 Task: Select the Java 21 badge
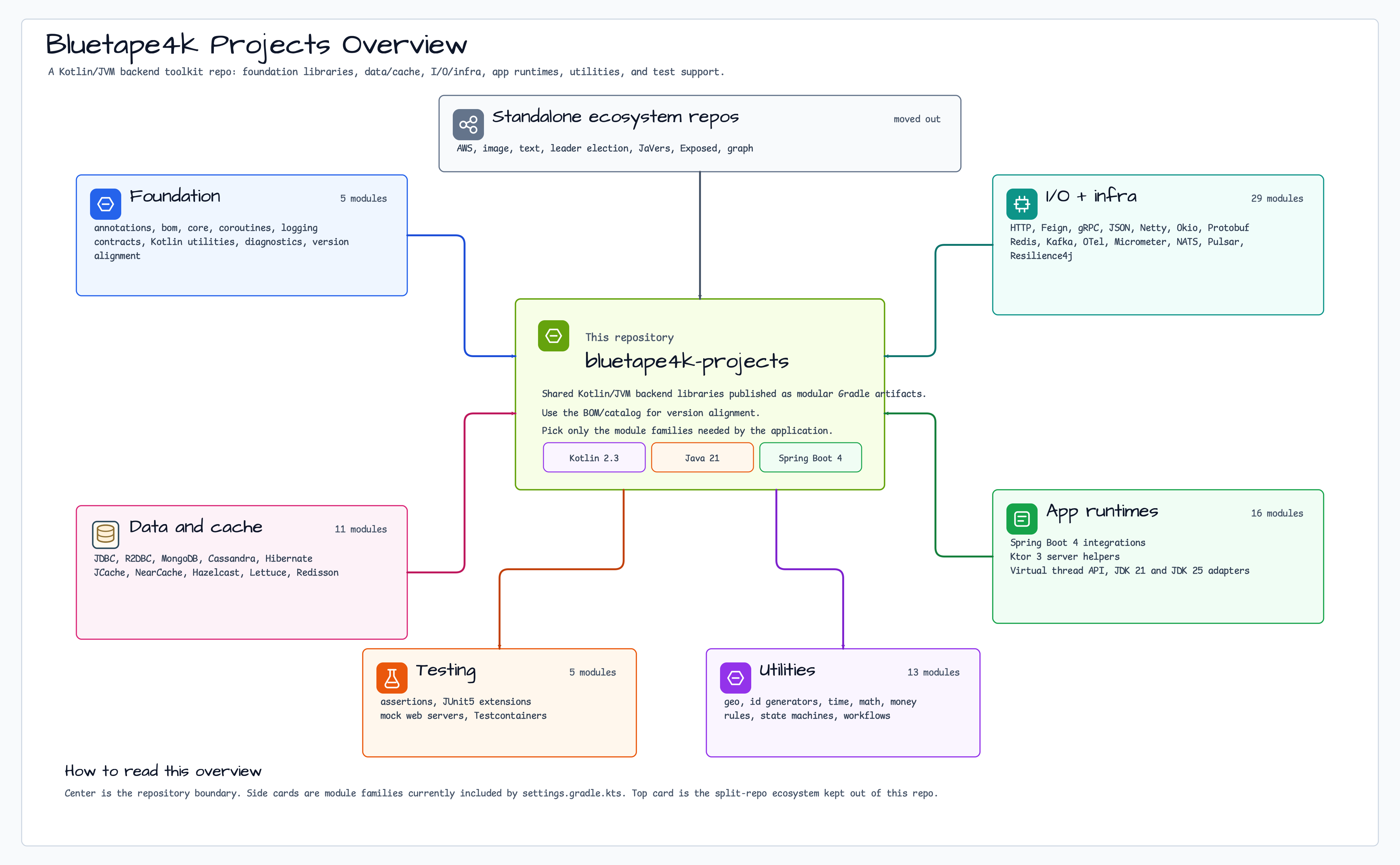point(702,458)
